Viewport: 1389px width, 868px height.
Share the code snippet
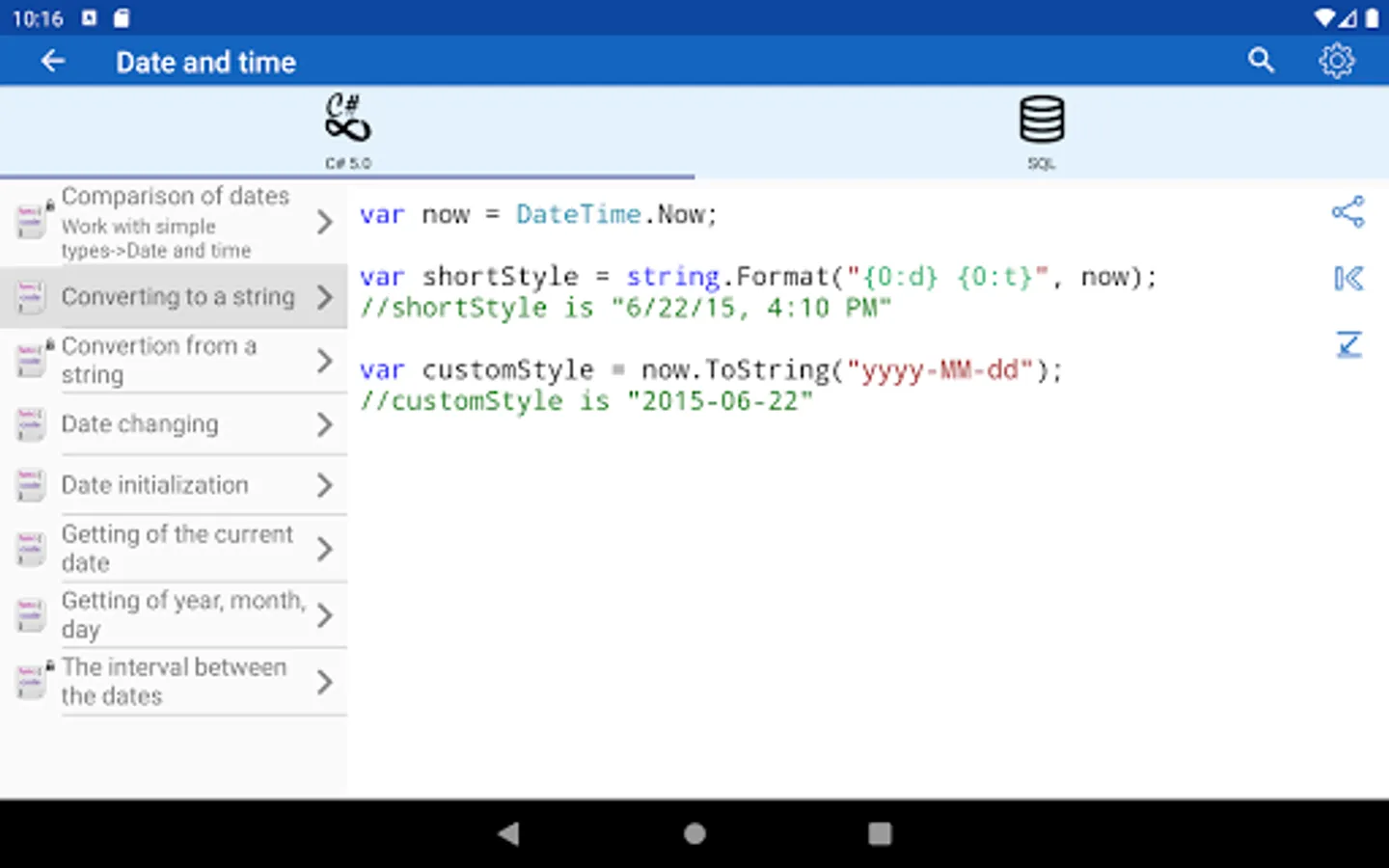[1348, 212]
